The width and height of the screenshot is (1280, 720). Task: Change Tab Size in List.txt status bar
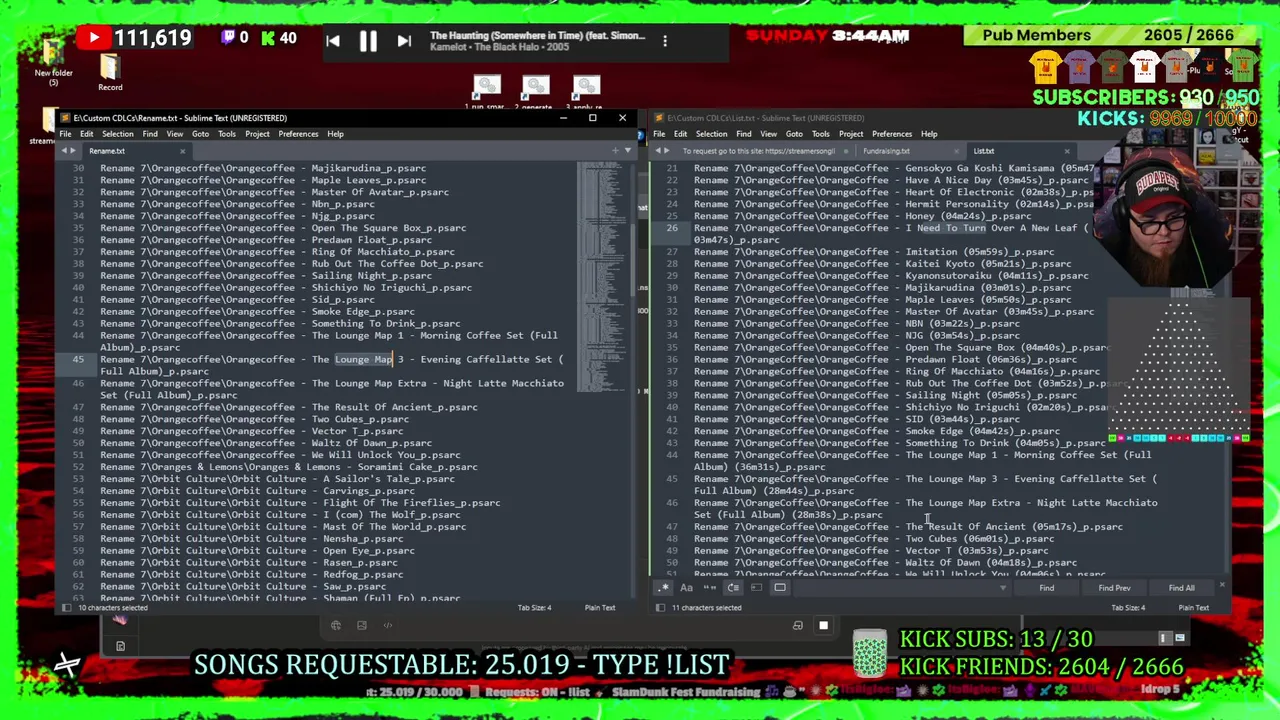pos(1128,608)
